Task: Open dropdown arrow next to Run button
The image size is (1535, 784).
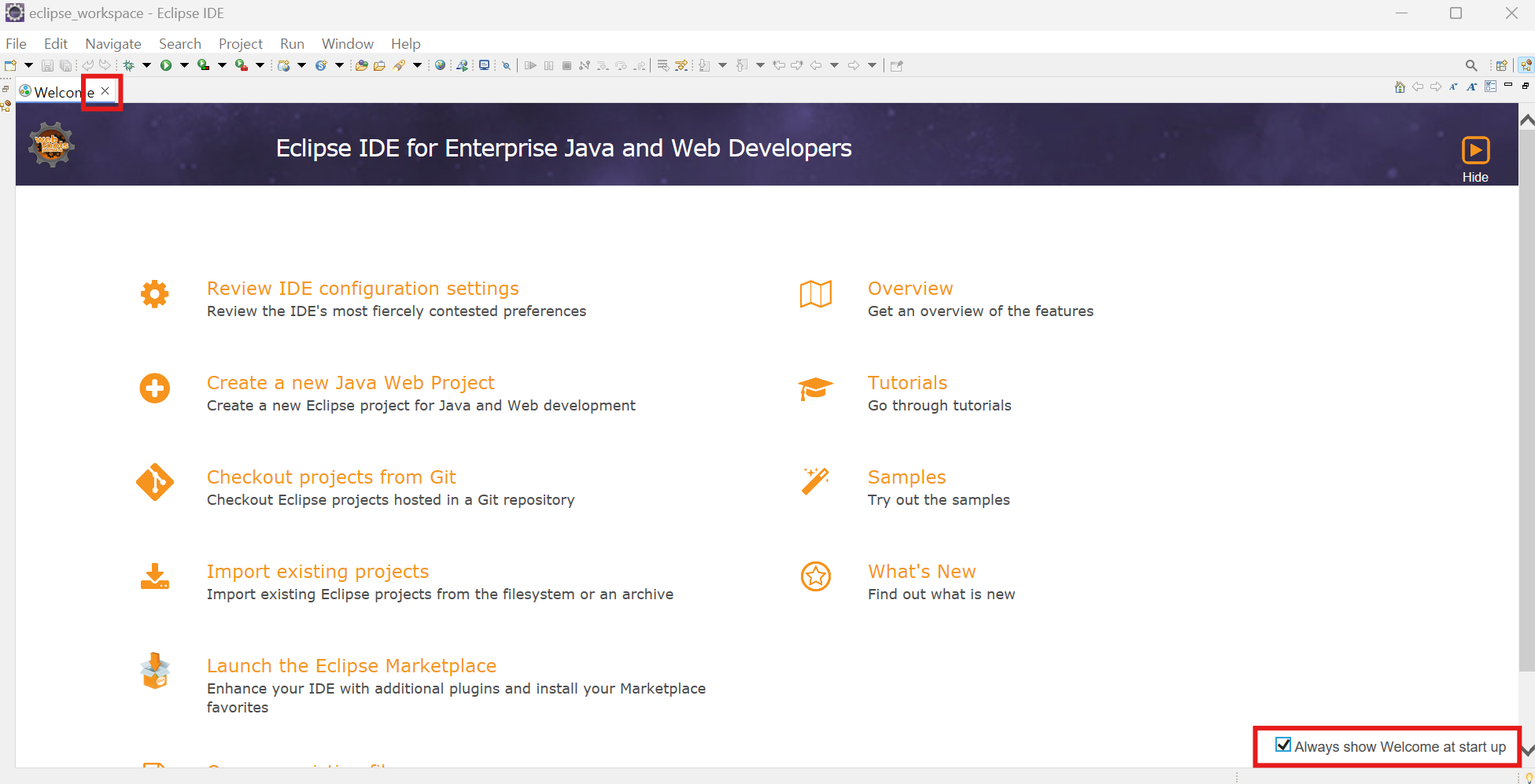Action: (x=184, y=65)
